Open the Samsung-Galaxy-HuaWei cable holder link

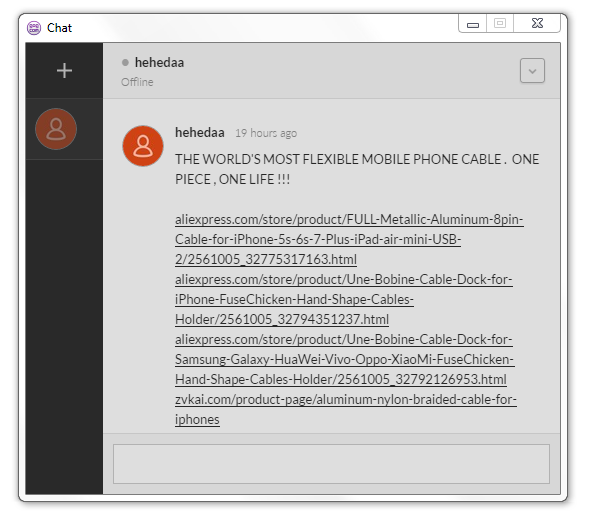pos(345,359)
